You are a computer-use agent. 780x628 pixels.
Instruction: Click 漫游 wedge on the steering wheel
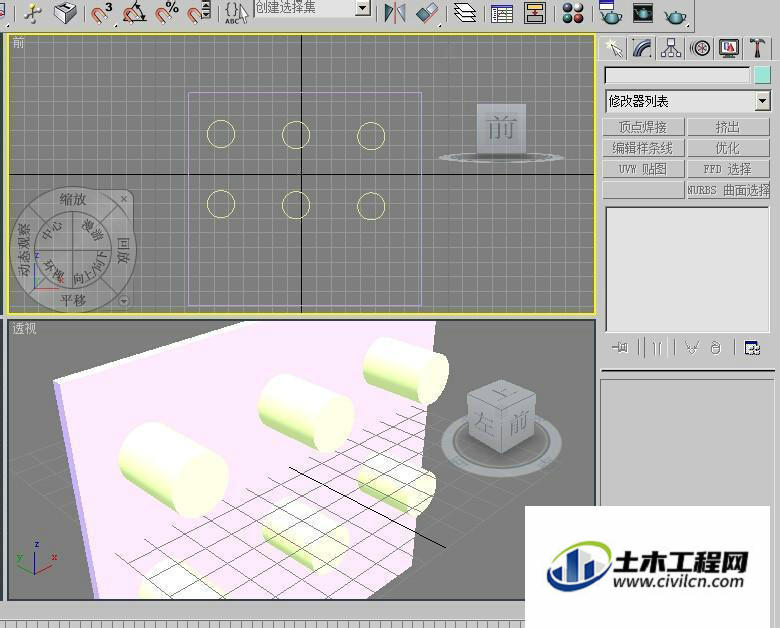pos(93,229)
